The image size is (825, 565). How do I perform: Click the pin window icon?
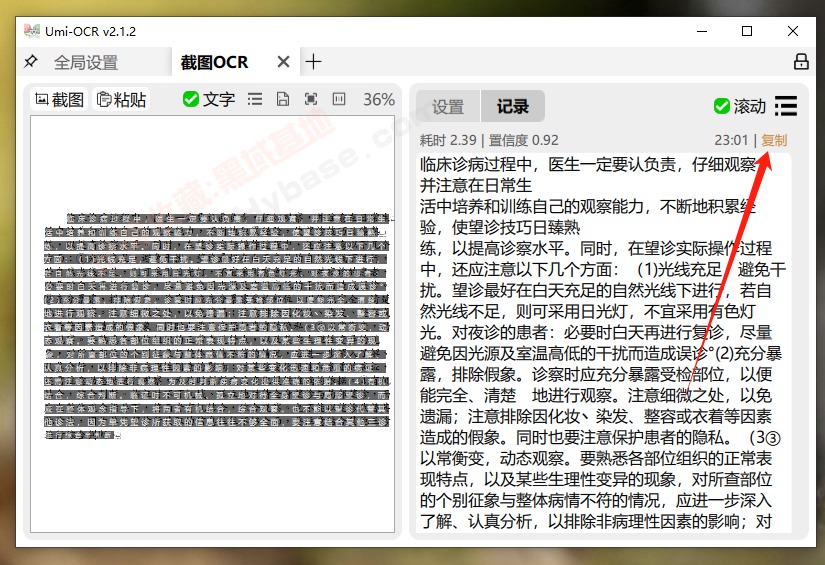[31, 62]
